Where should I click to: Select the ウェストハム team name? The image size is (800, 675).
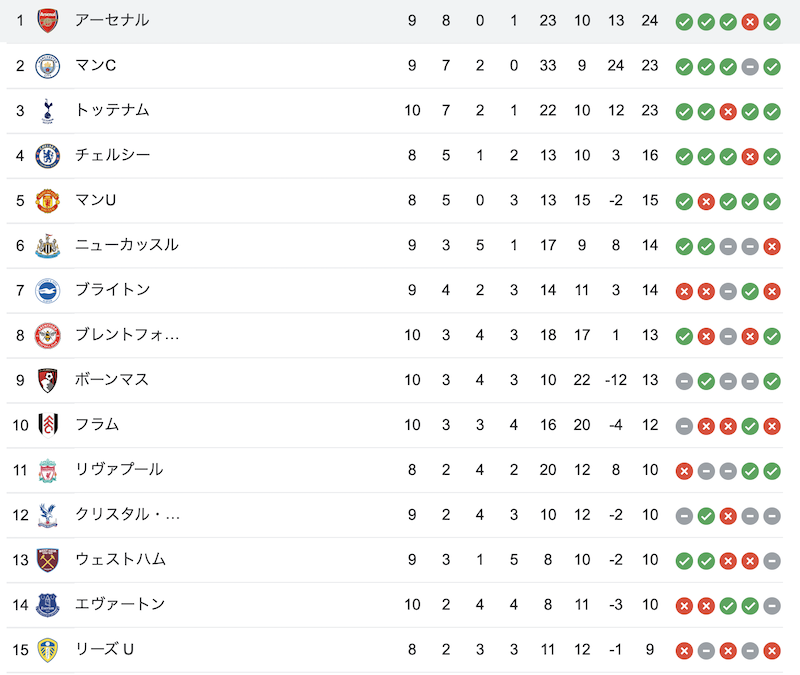coord(120,559)
